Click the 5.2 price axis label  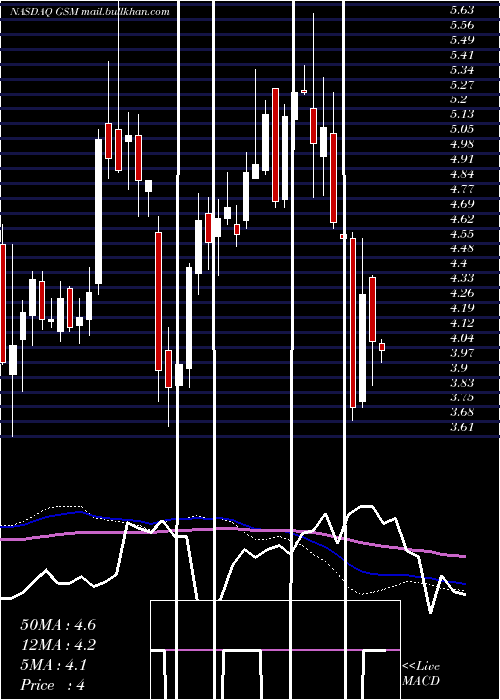tap(458, 99)
